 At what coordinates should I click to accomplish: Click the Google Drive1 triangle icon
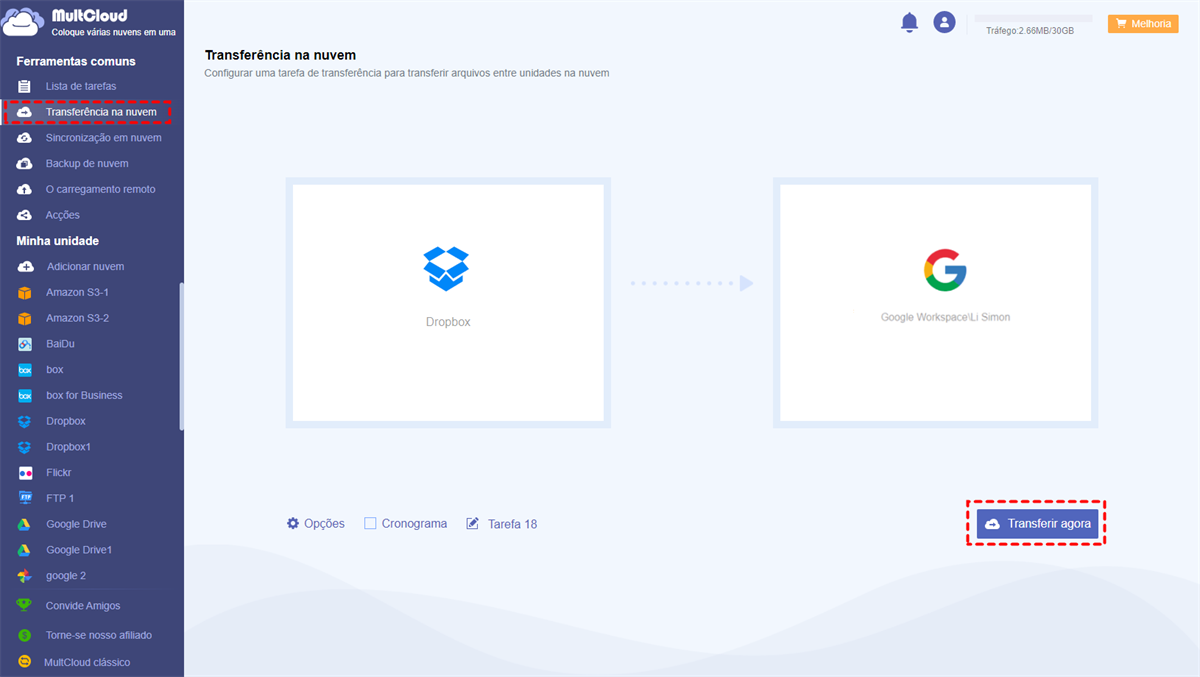click(25, 550)
